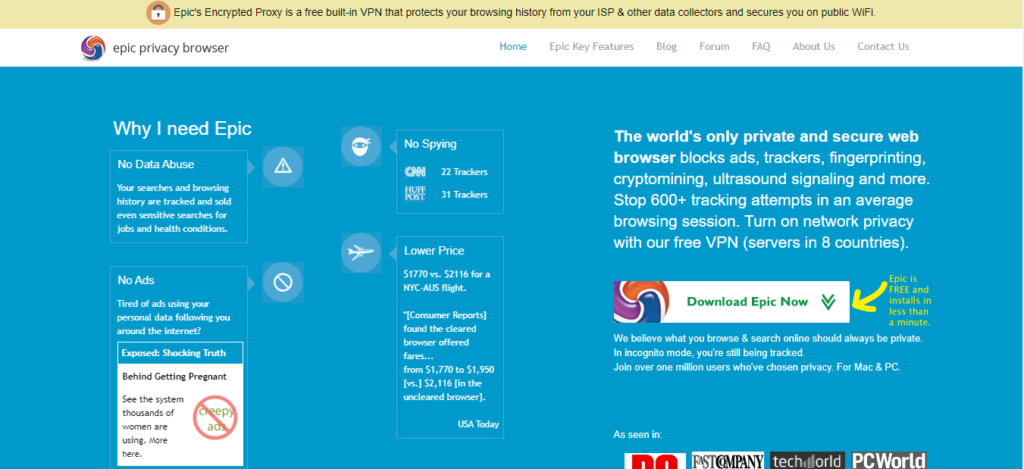Screen dimensions: 1024x469
Task: Click the Fast Company logo
Action: tap(728, 461)
